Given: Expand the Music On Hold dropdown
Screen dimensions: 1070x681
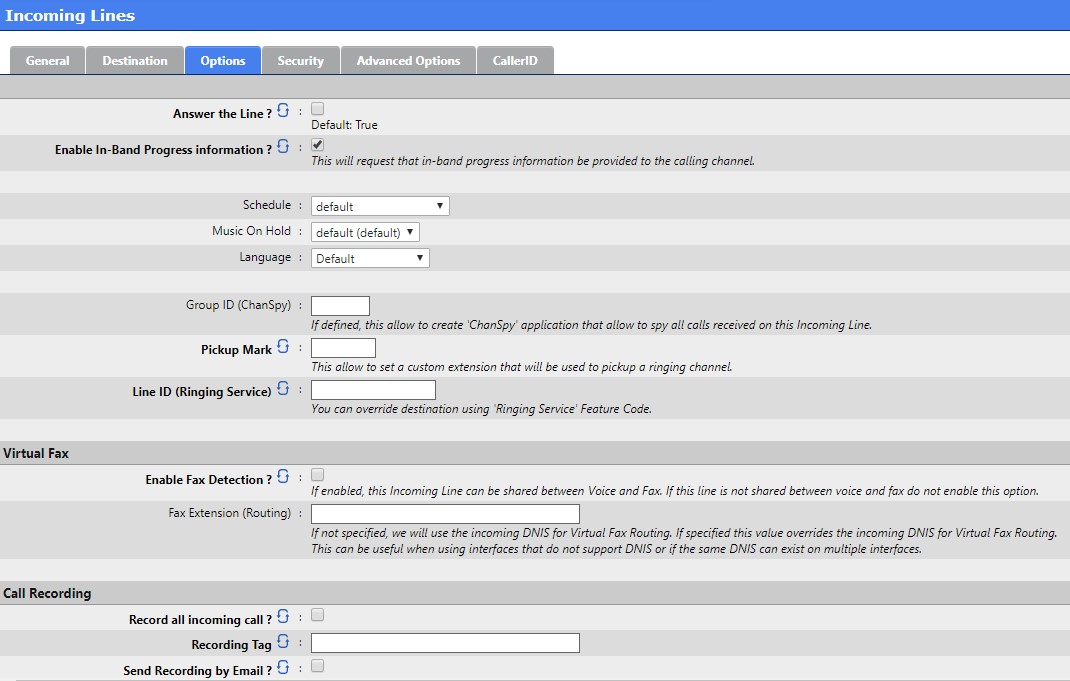Looking at the screenshot, I should pos(365,232).
